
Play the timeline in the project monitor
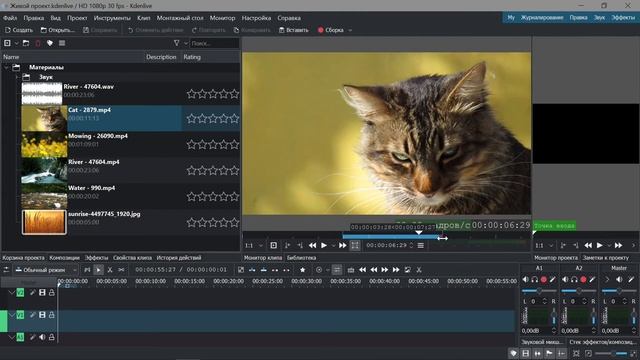600,245
